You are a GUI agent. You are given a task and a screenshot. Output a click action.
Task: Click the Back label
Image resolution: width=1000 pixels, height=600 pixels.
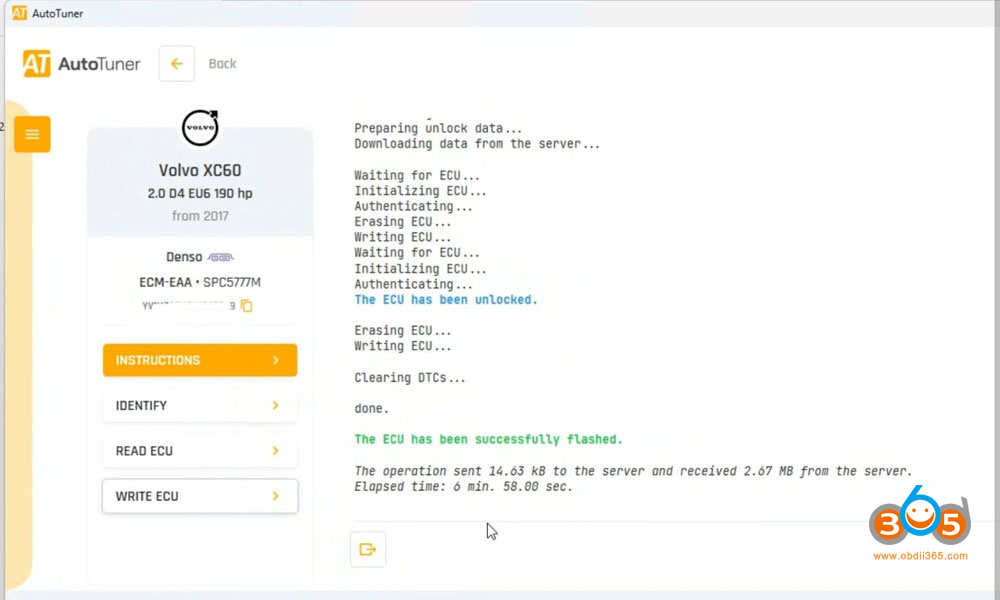click(x=223, y=64)
